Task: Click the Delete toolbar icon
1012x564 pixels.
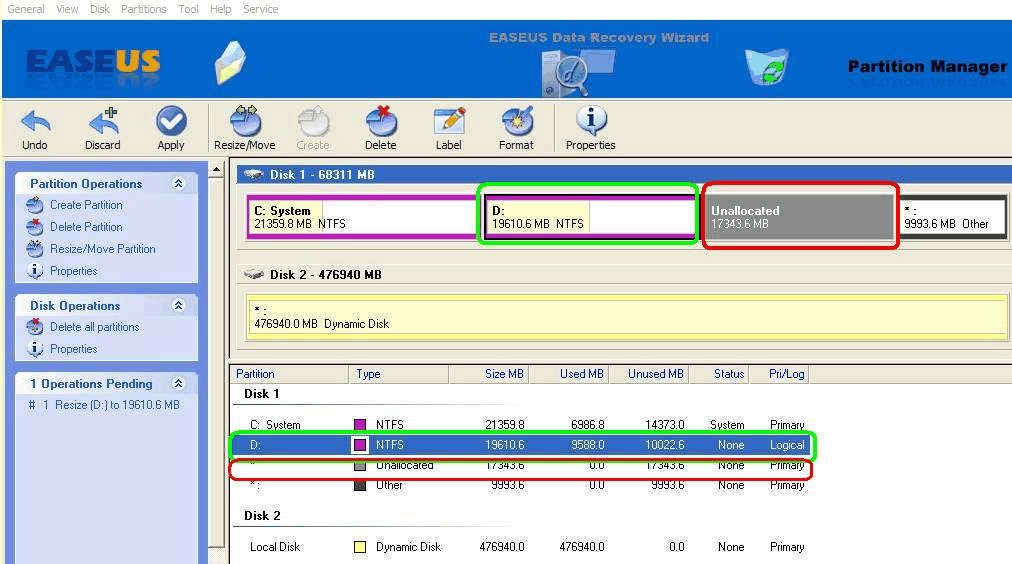Action: [381, 121]
